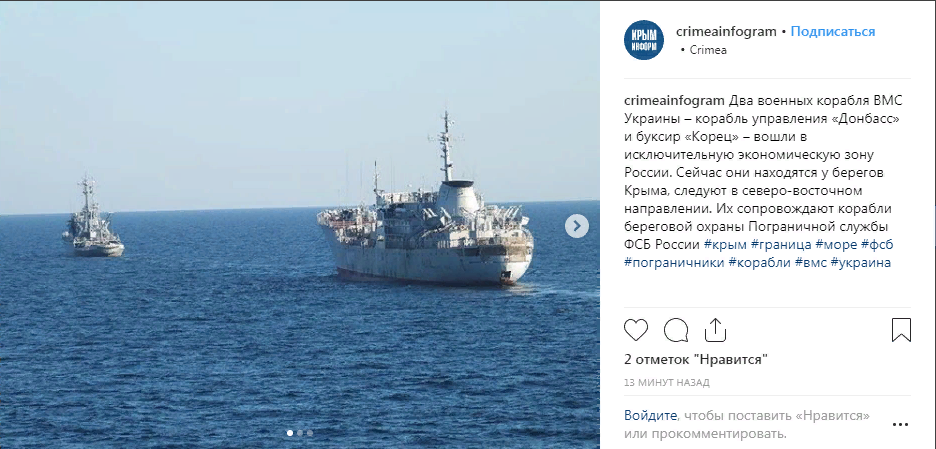The height and width of the screenshot is (449, 936).
Task: Share the post via the share icon
Action: pyautogui.click(x=715, y=330)
